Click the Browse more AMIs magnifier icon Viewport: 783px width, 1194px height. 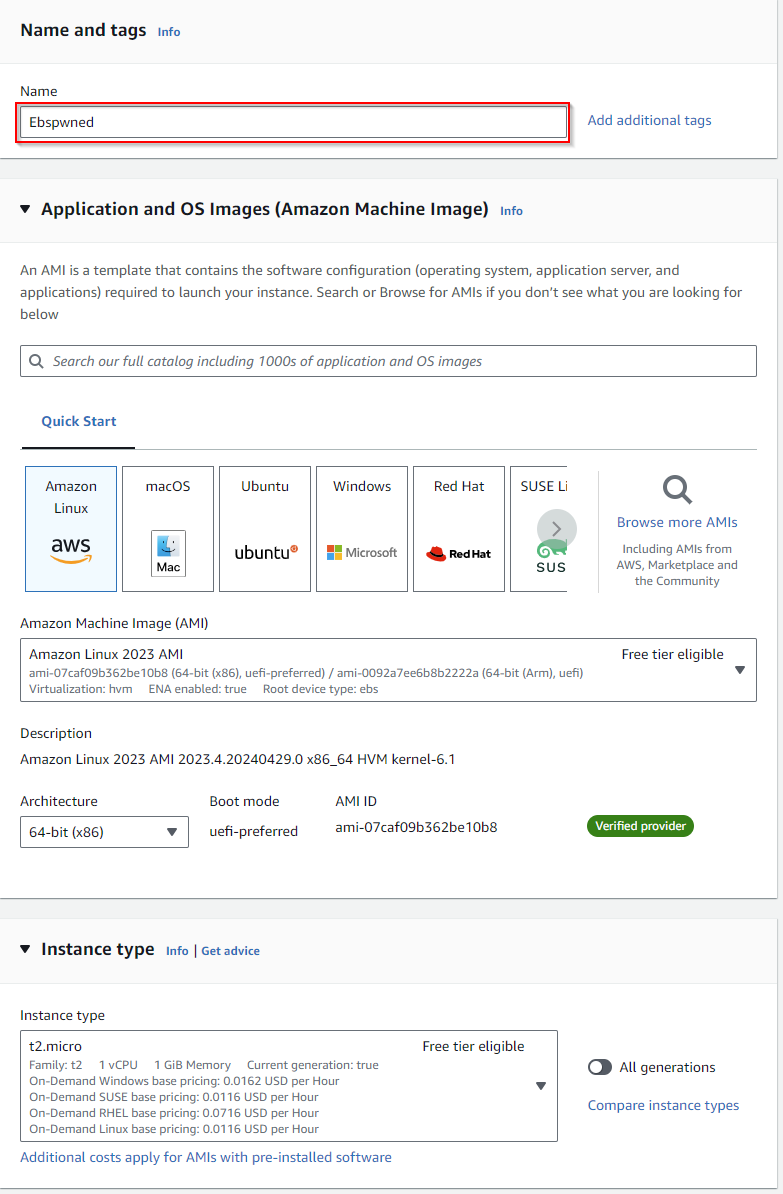(677, 490)
